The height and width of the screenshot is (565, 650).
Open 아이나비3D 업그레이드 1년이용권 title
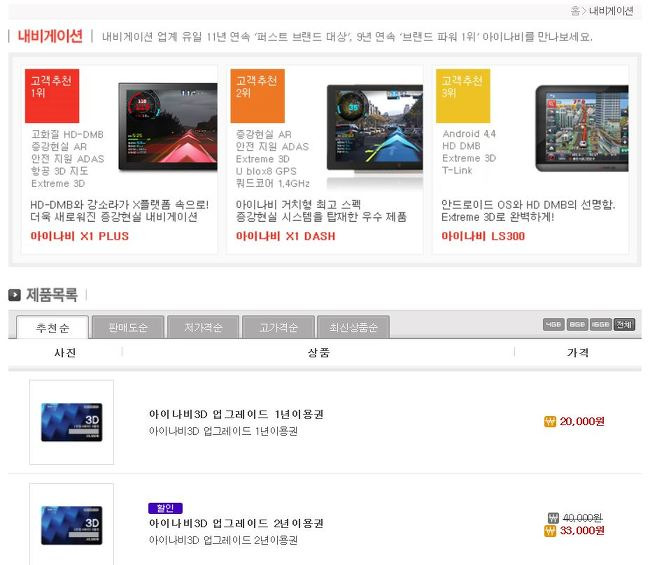[236, 414]
